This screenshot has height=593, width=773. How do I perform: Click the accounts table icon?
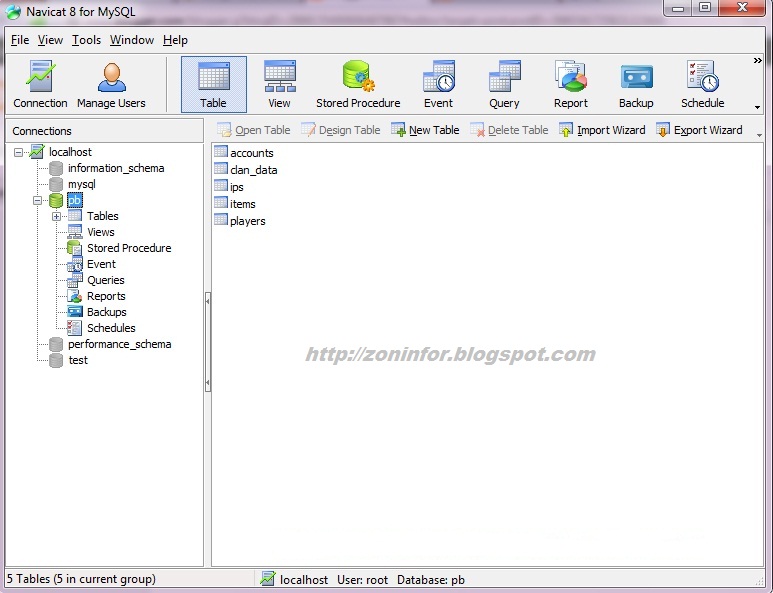(221, 152)
